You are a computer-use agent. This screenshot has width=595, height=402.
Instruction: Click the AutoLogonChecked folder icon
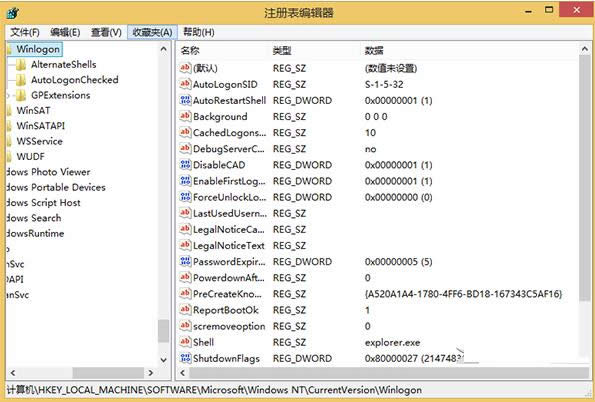[21, 80]
